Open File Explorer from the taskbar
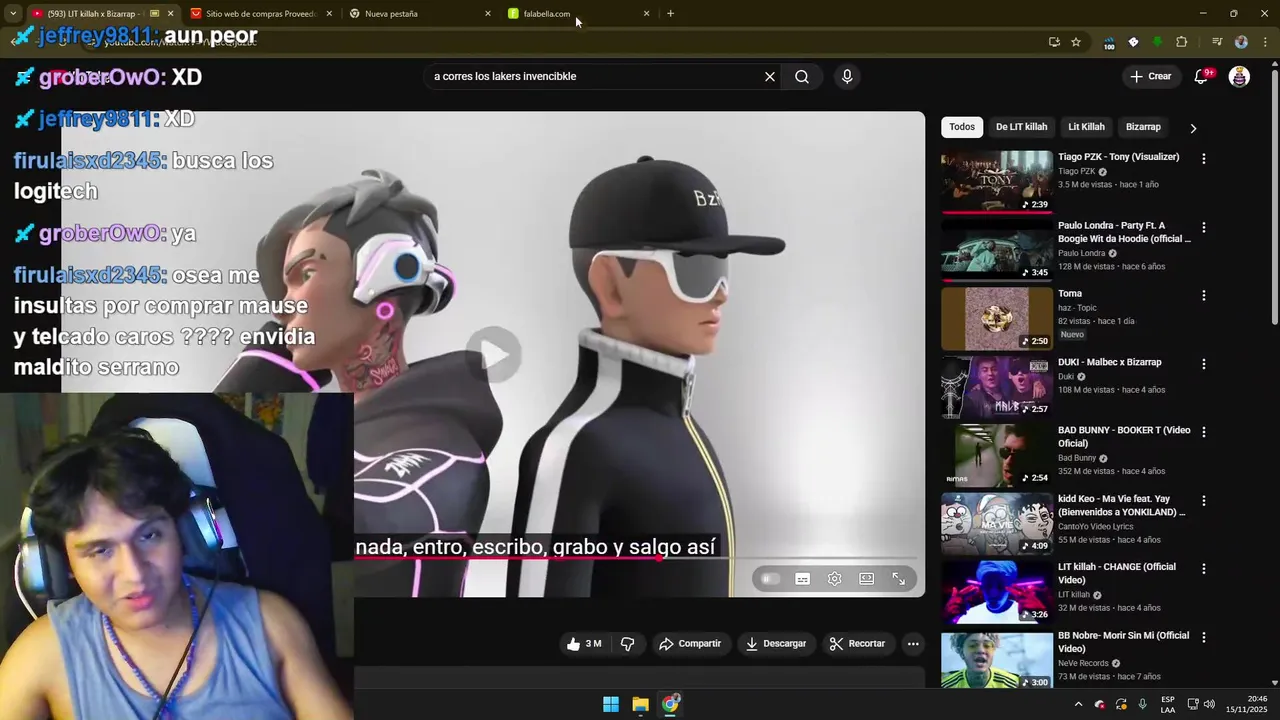 (x=641, y=704)
